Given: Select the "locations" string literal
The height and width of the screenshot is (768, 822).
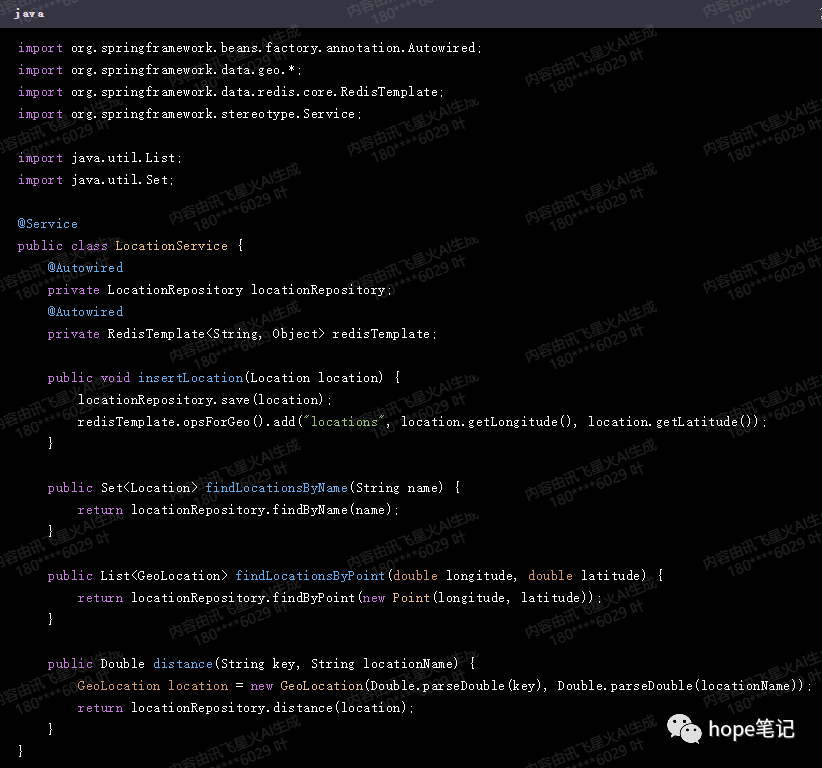Looking at the screenshot, I should [x=342, y=421].
